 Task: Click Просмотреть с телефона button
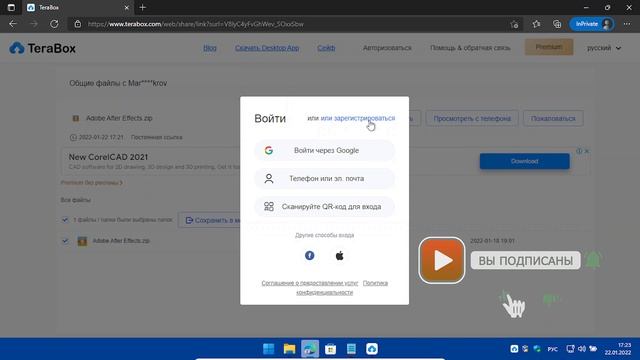[472, 118]
